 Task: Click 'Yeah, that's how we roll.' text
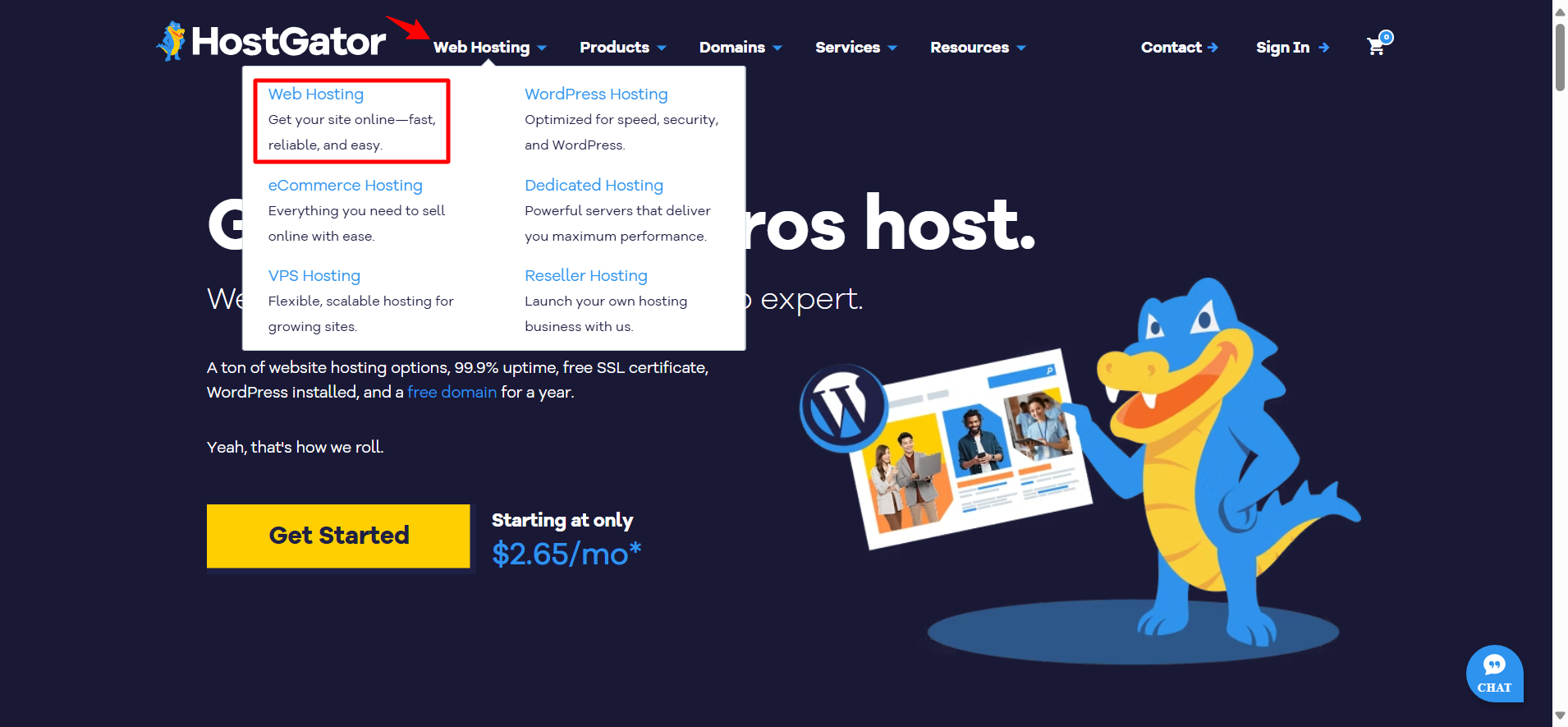(x=296, y=448)
